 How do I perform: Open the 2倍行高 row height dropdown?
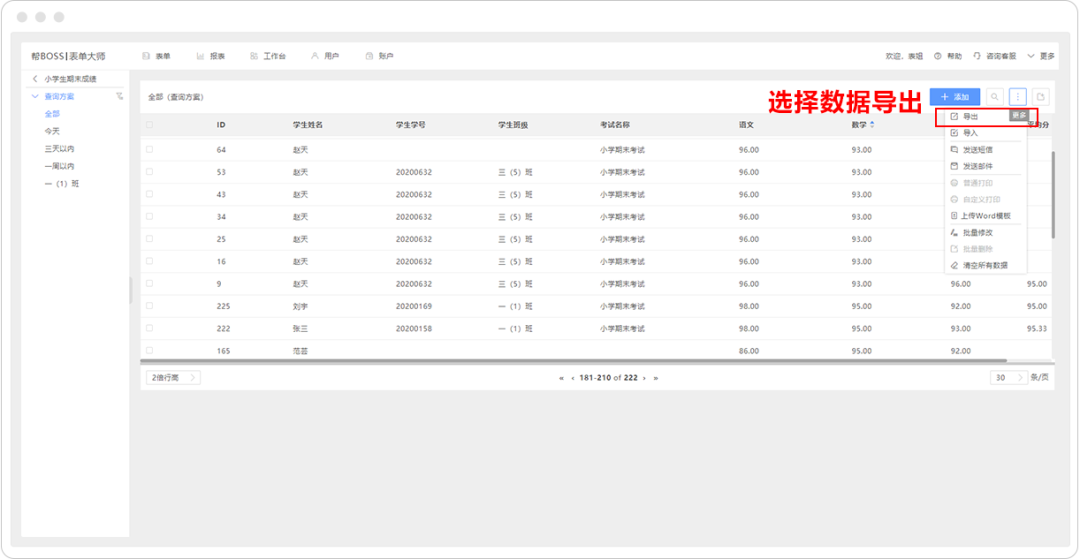coord(174,378)
